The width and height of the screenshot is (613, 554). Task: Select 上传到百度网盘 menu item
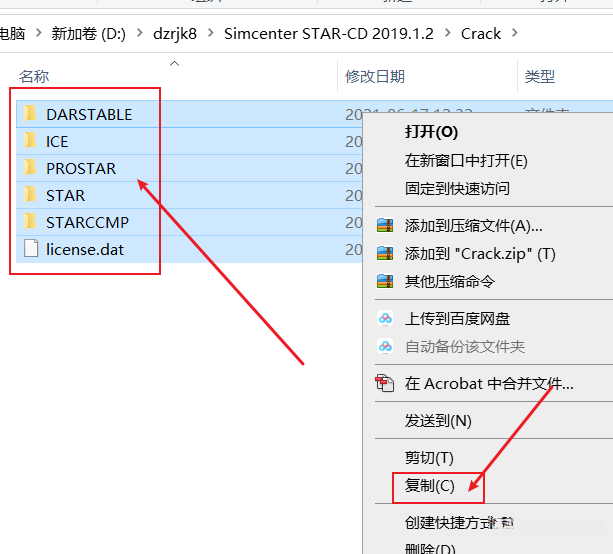pos(457,319)
